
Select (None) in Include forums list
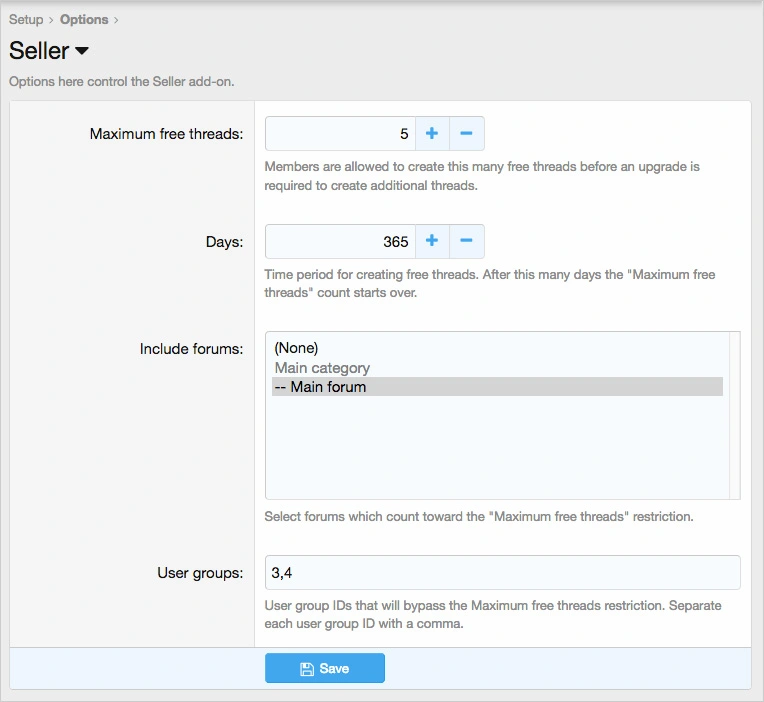(x=296, y=348)
